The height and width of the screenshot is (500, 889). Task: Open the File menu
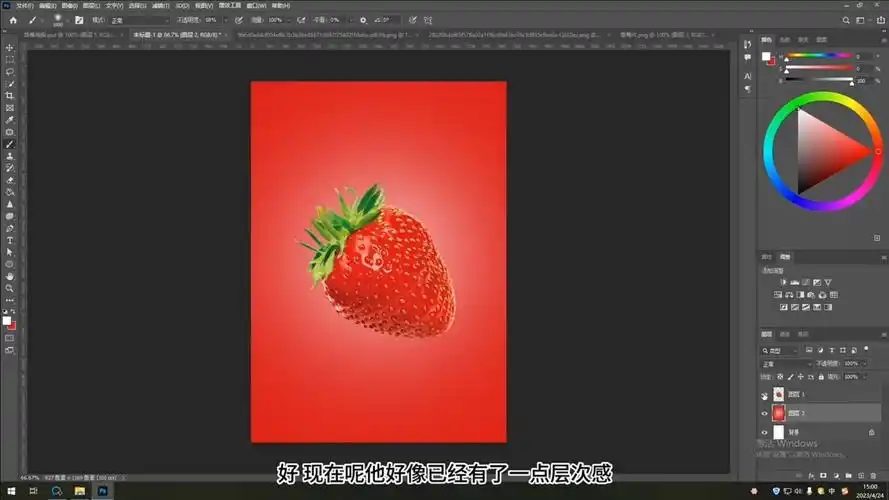pos(24,5)
